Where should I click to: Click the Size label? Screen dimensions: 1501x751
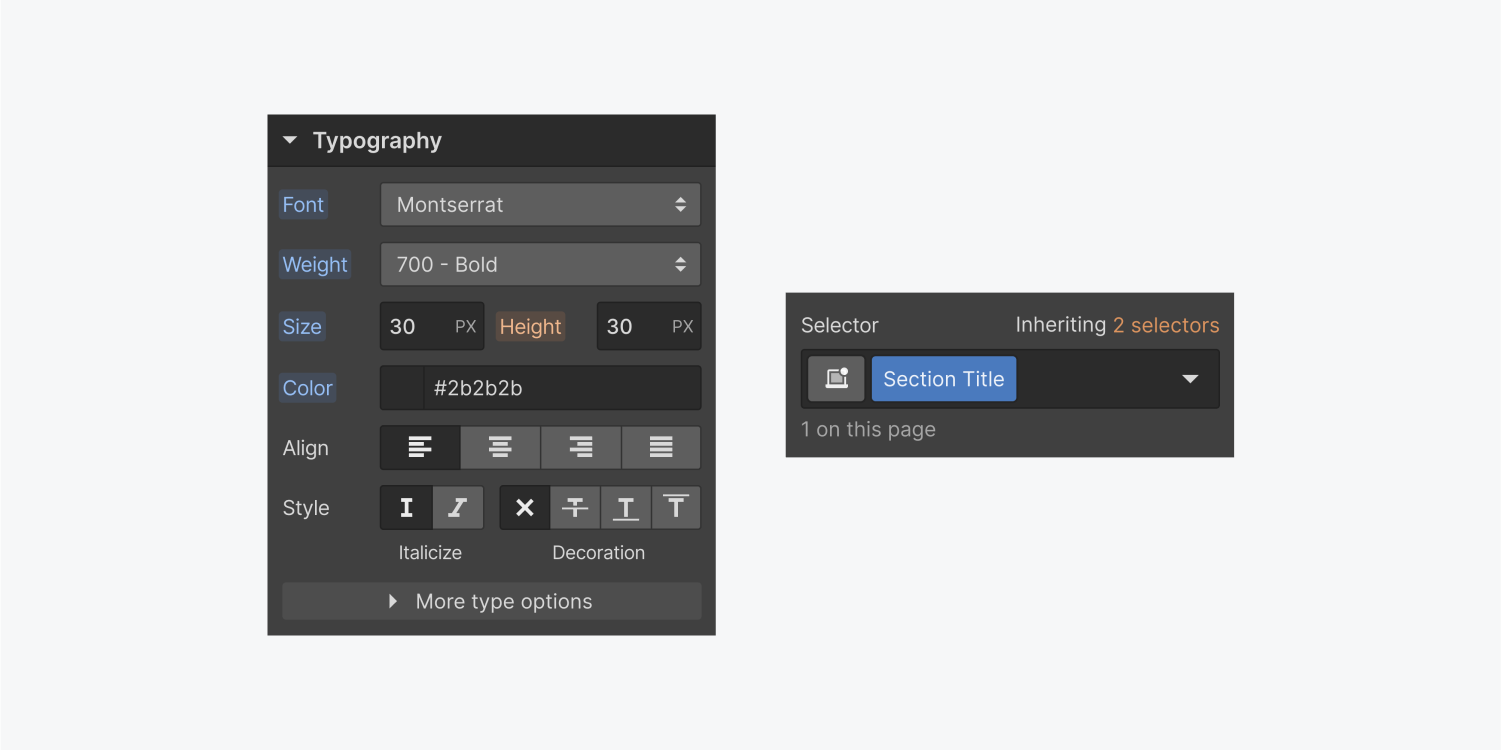point(302,327)
